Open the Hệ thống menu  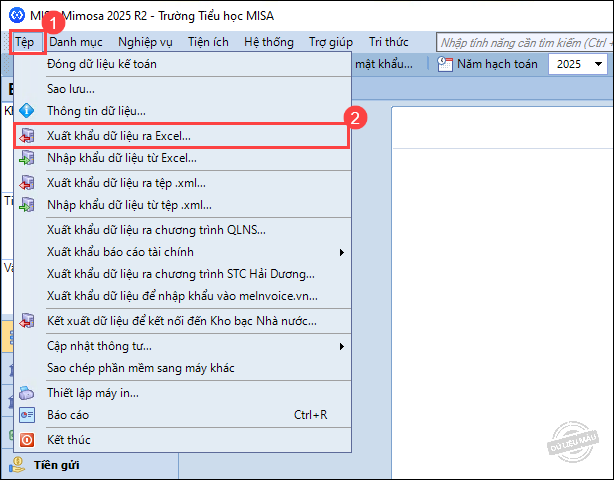tap(269, 42)
